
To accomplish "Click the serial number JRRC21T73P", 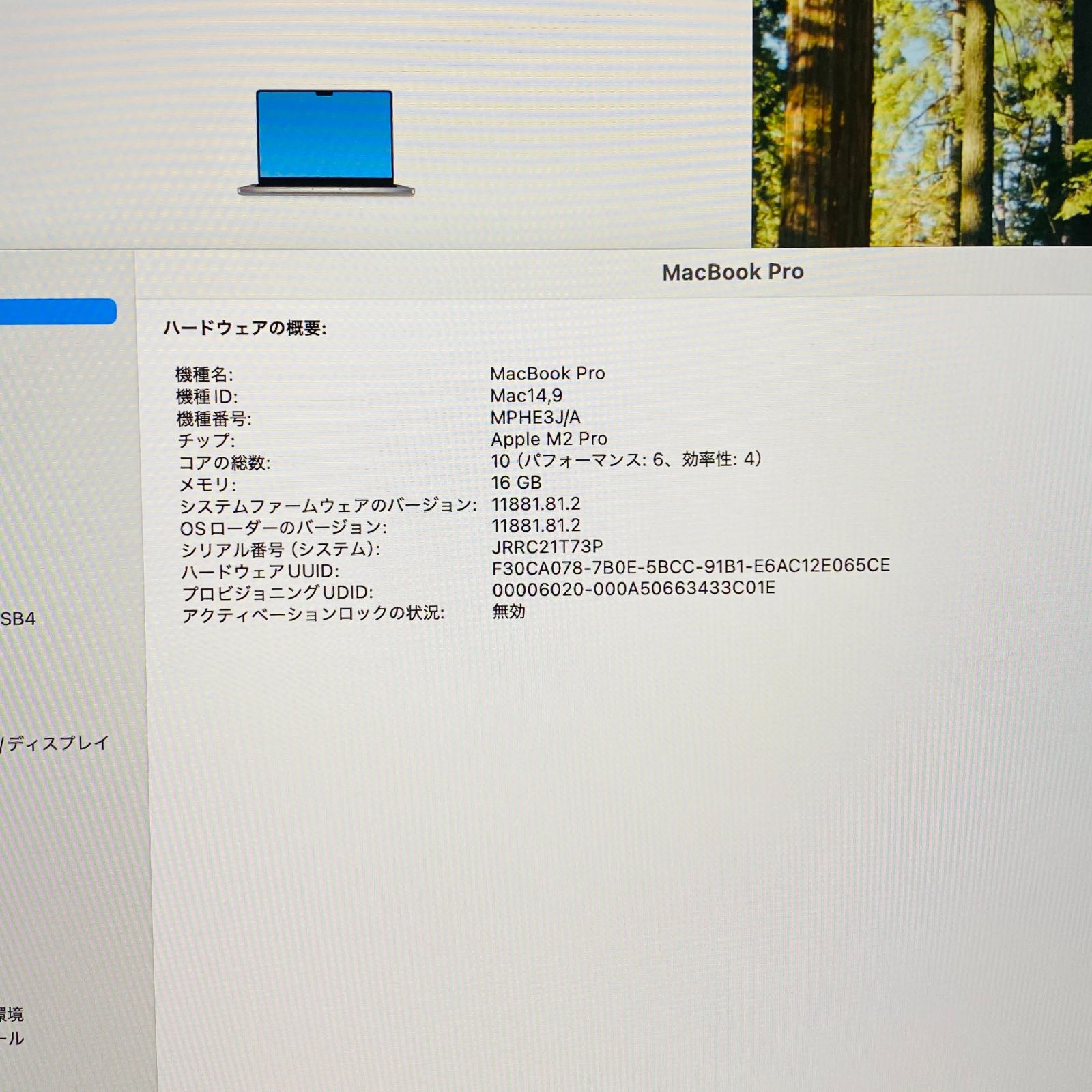I will (547, 547).
